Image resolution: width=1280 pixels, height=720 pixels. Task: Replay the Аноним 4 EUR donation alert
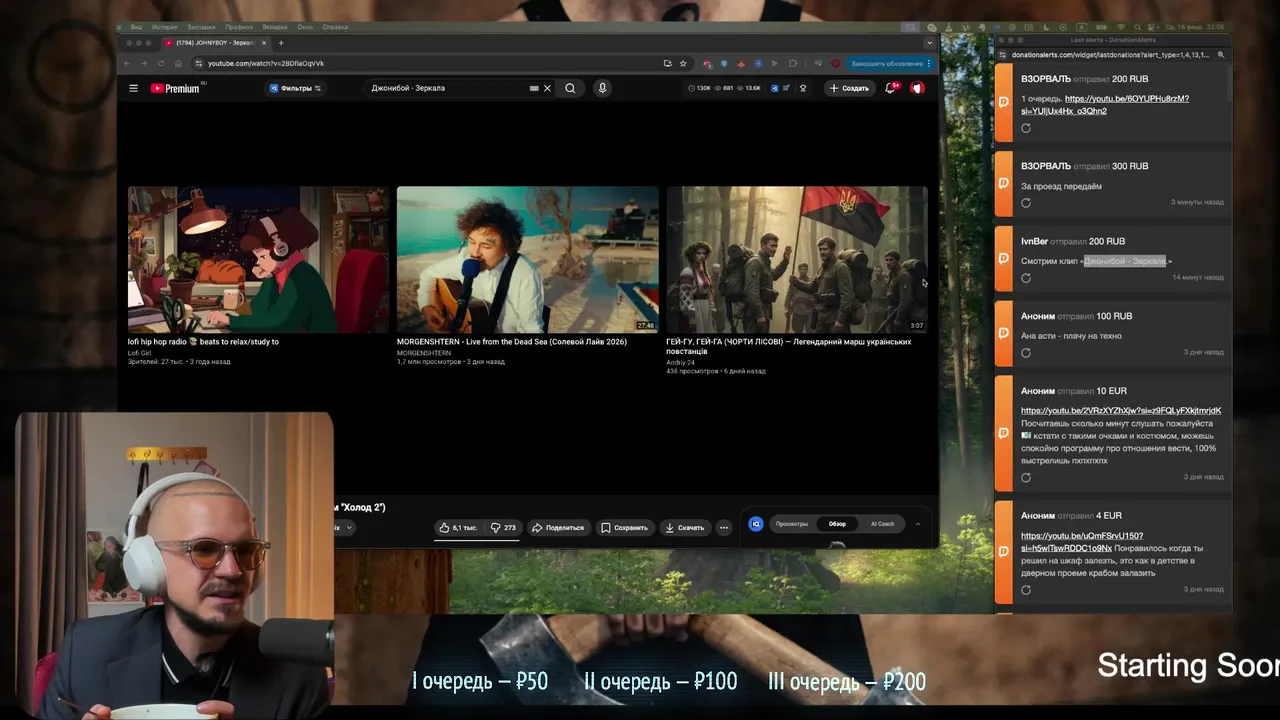tap(1026, 590)
